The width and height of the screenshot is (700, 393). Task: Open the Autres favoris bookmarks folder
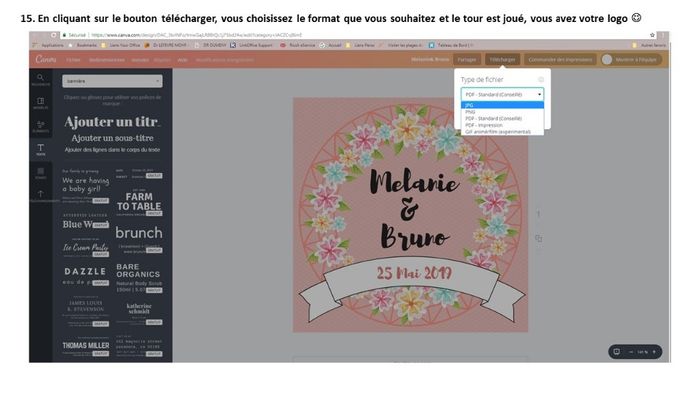pos(649,45)
